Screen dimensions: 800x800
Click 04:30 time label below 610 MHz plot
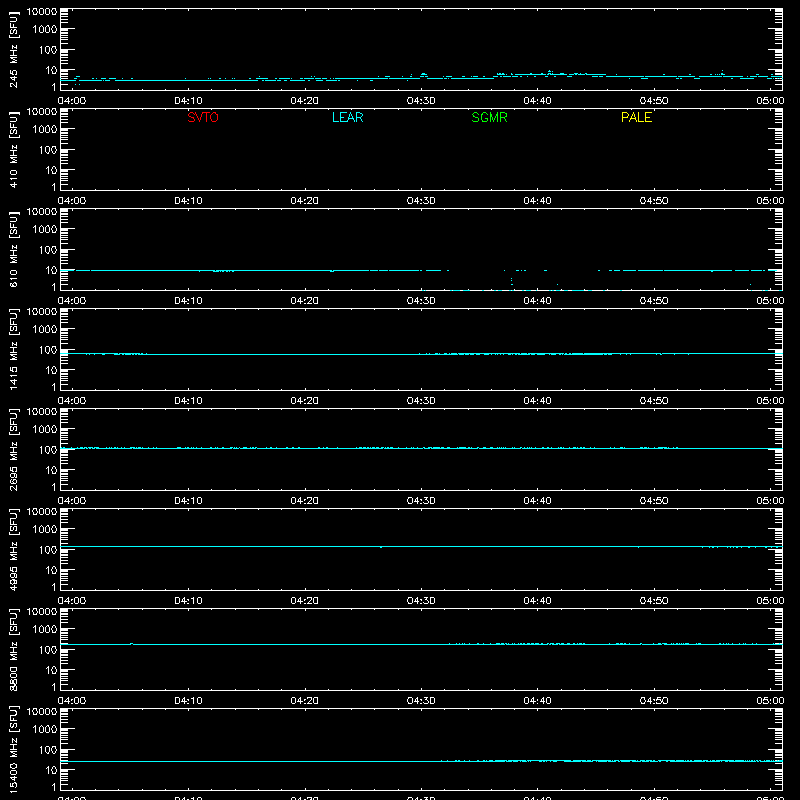point(421,301)
